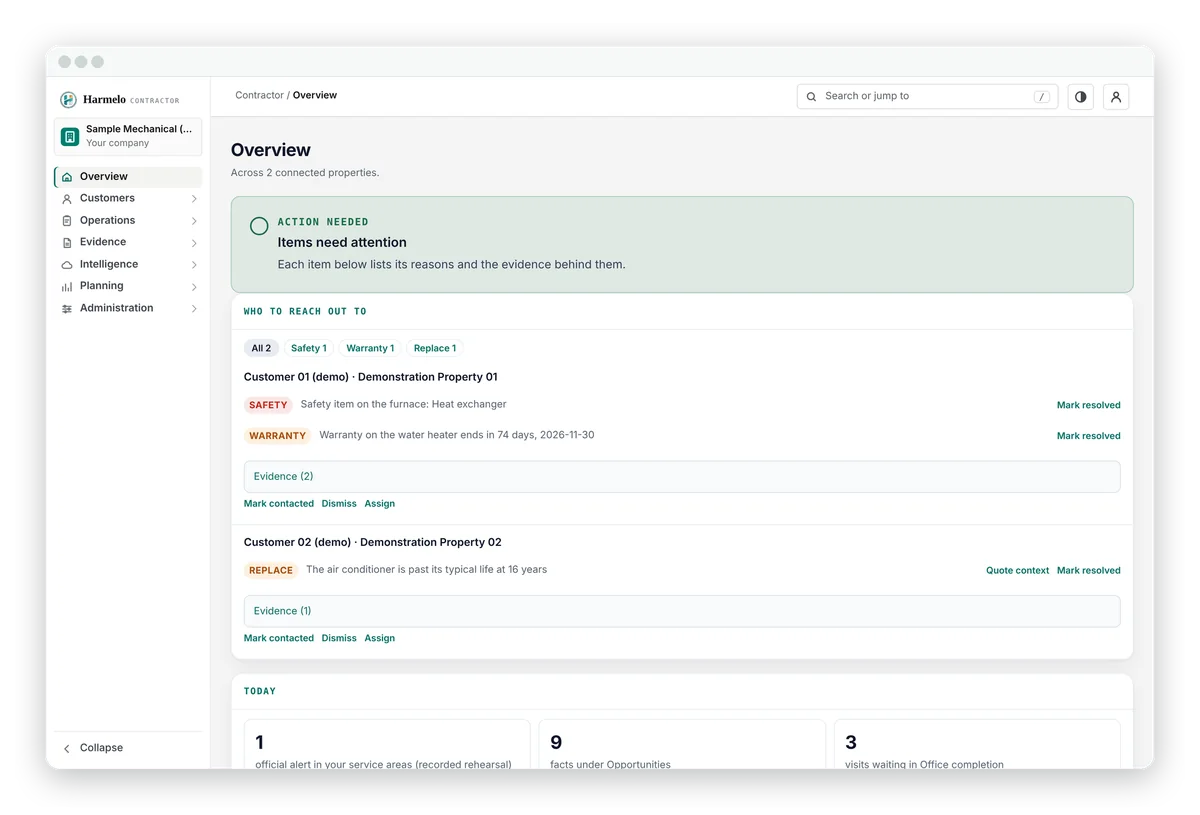Image resolution: width=1200 pixels, height=815 pixels.
Task: Click the Planning bar chart icon
Action: [x=67, y=287]
